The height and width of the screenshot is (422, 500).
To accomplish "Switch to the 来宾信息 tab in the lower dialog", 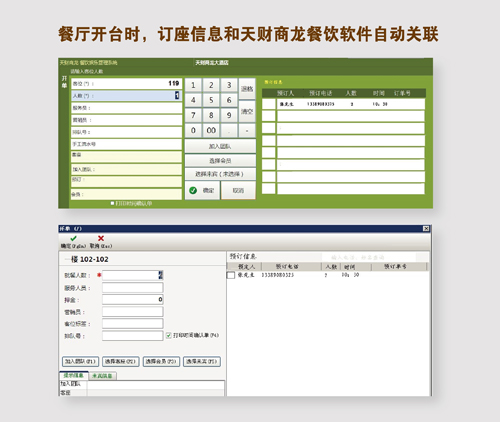I will (102, 376).
